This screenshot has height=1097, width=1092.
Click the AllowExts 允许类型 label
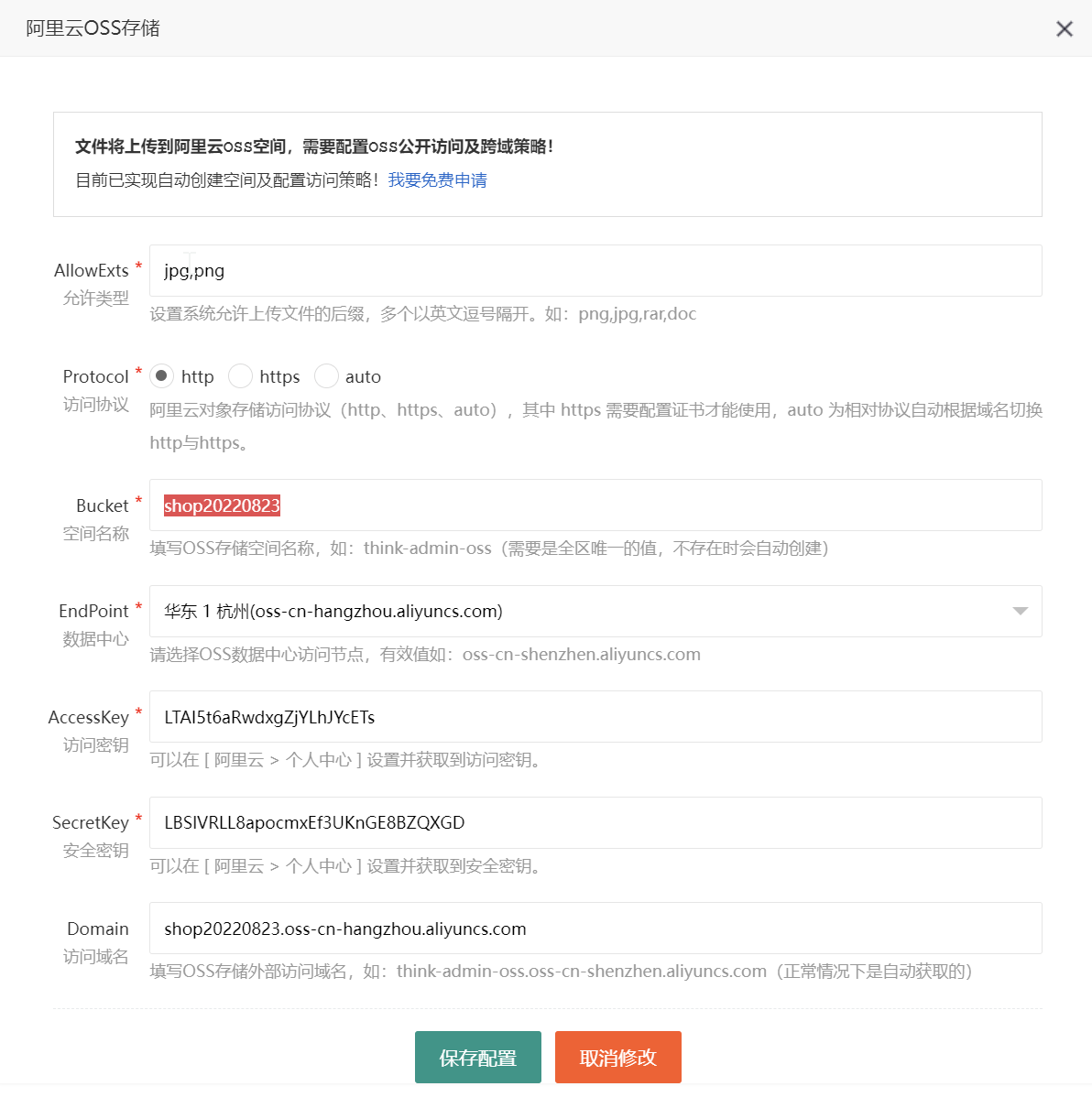click(92, 284)
